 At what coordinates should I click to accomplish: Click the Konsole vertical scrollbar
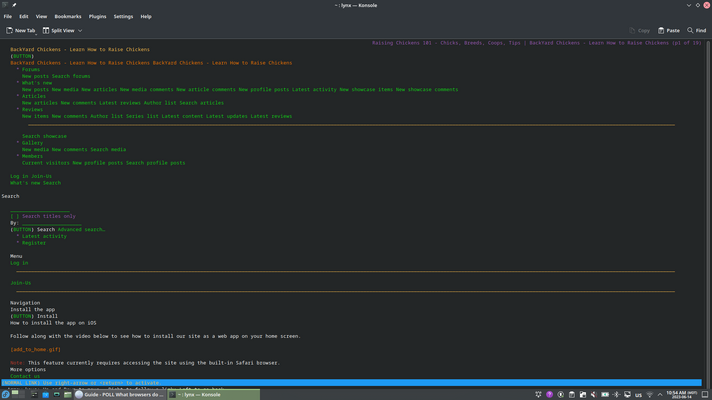(x=707, y=213)
